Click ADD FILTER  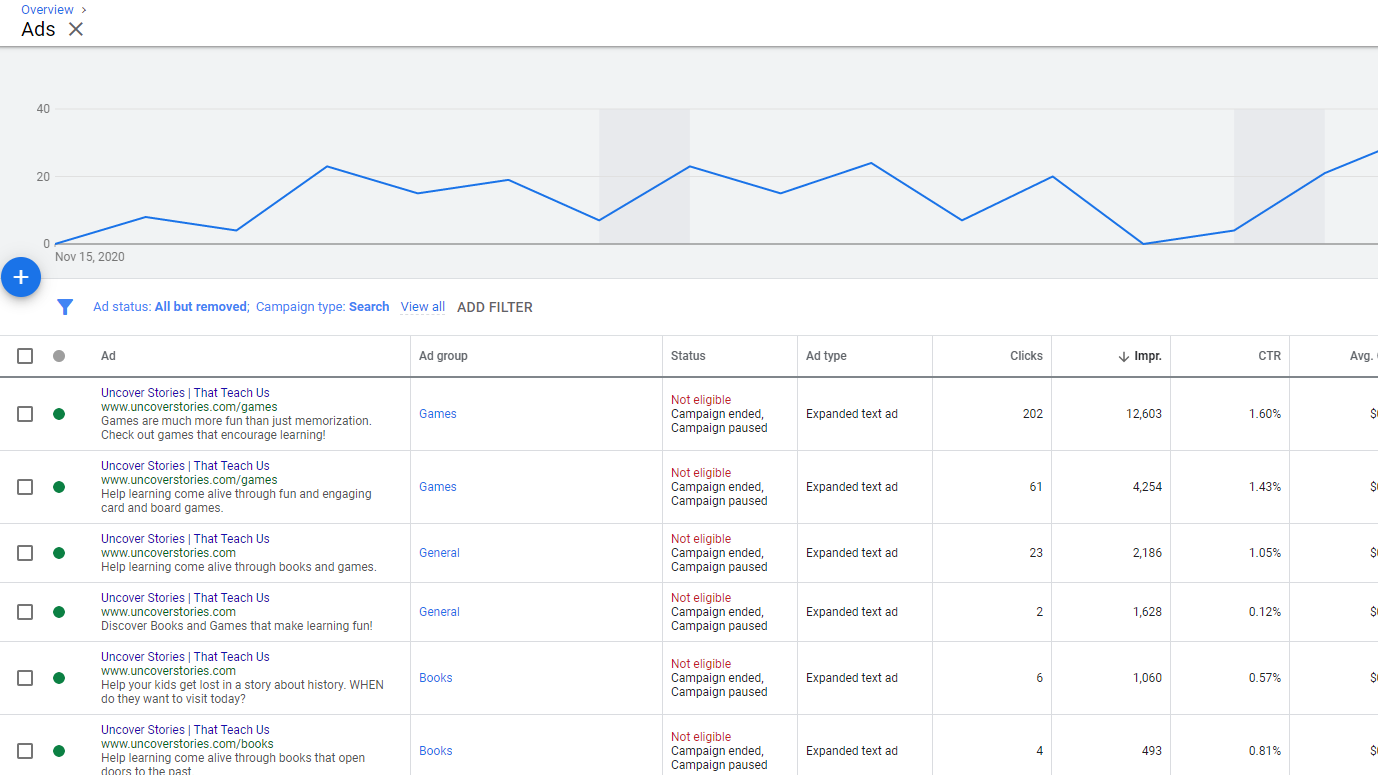pos(495,307)
